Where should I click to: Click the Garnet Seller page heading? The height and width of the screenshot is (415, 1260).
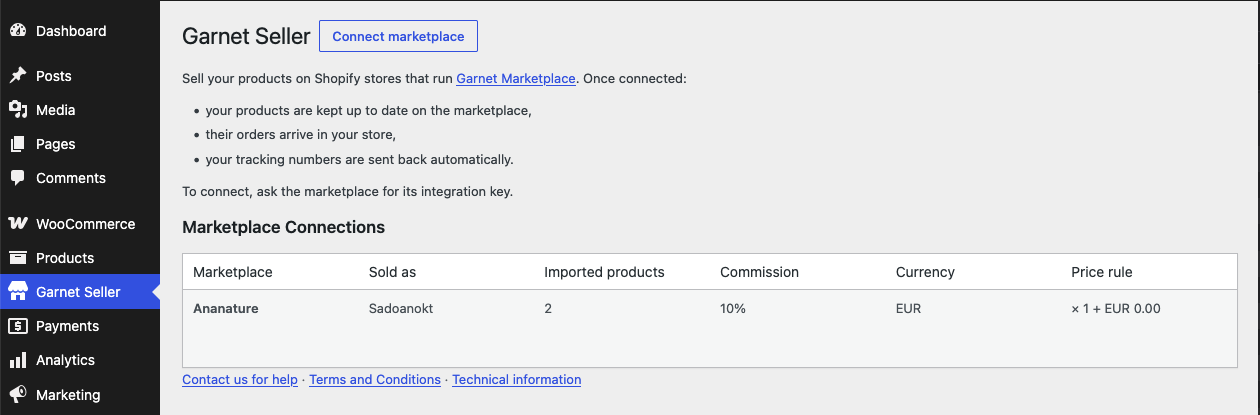click(x=246, y=36)
